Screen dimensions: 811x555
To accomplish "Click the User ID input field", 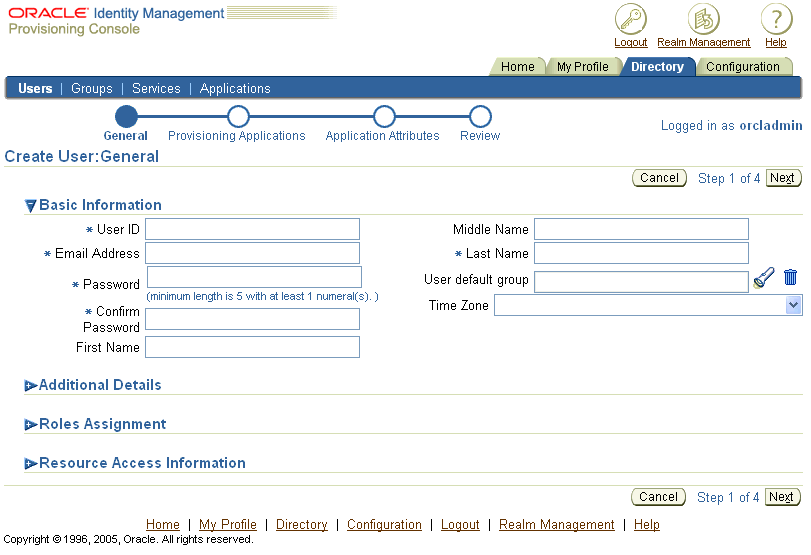I will click(x=252, y=230).
